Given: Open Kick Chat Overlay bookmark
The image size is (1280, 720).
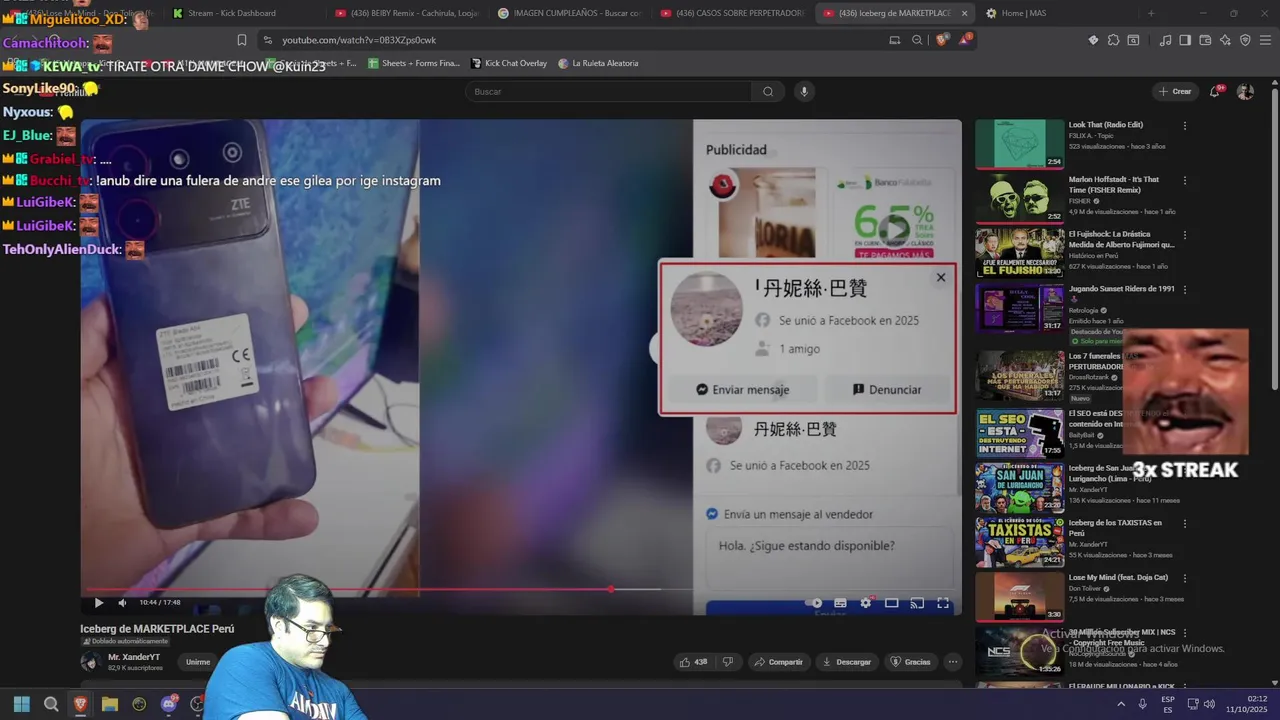Looking at the screenshot, I should coord(508,63).
